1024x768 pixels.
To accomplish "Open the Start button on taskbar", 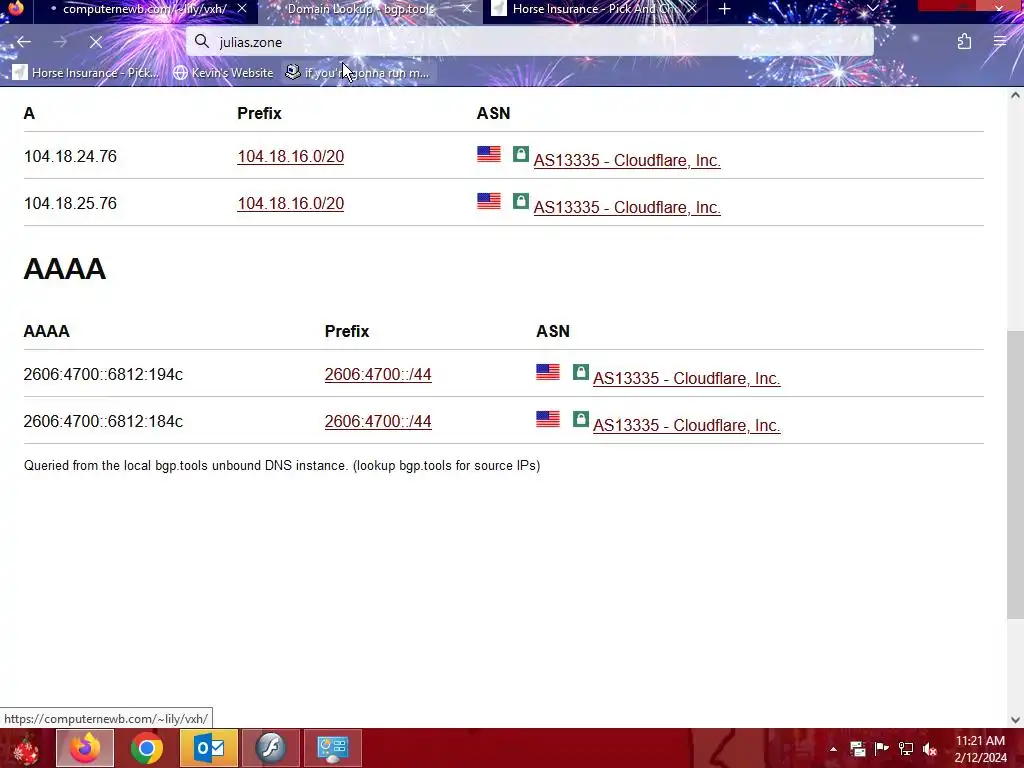I will [25, 748].
